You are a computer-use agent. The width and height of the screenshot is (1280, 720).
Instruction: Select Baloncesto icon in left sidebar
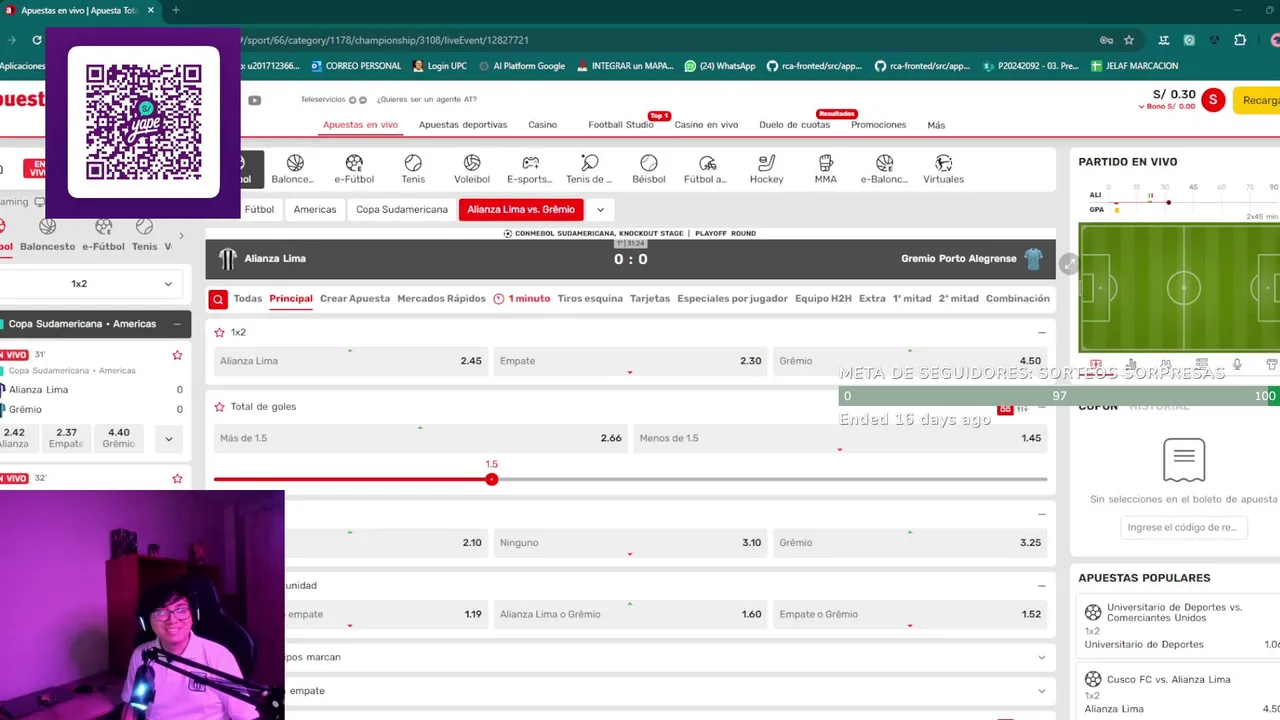[47, 227]
